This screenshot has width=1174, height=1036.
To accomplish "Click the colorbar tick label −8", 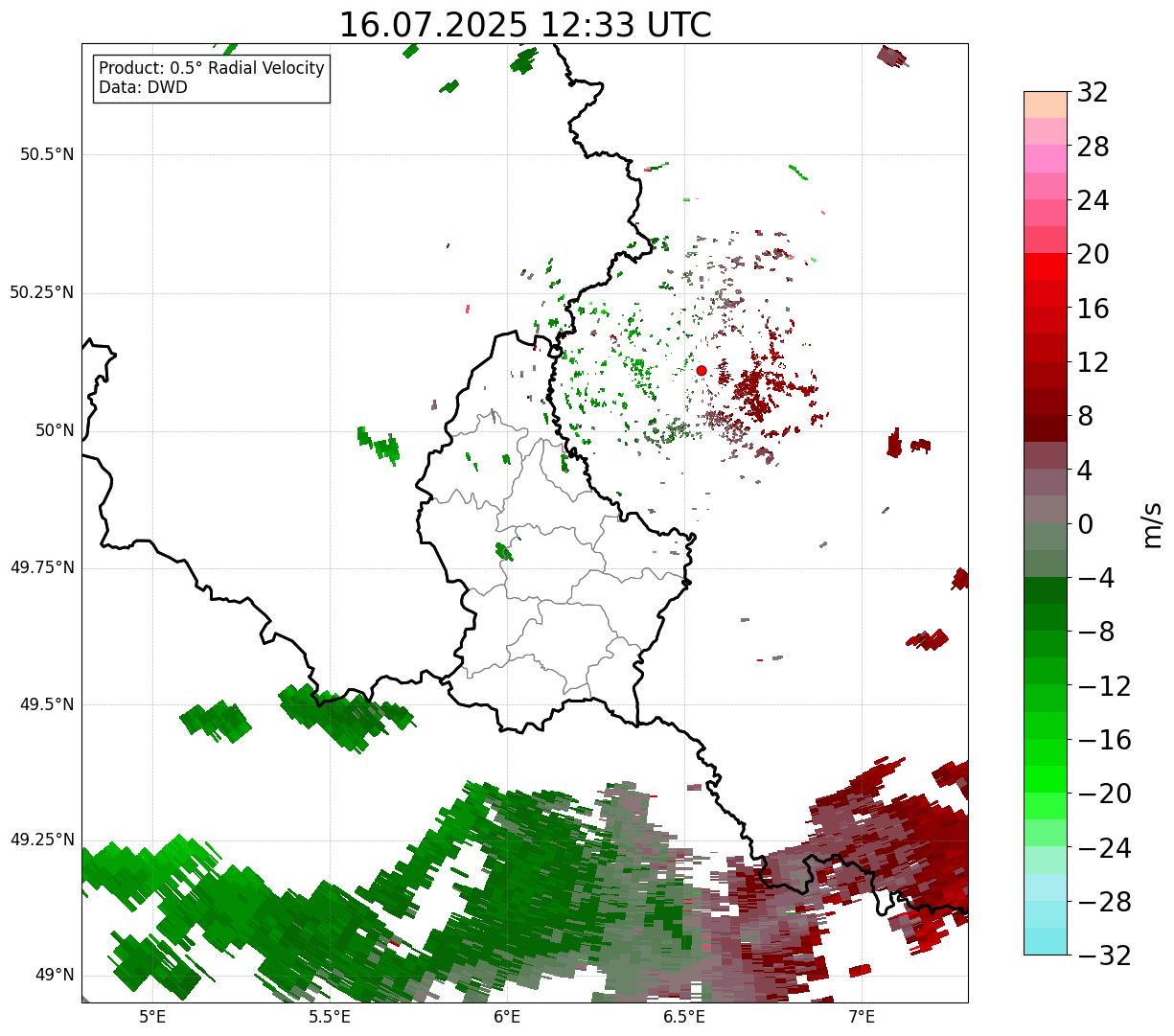I will tap(1096, 632).
